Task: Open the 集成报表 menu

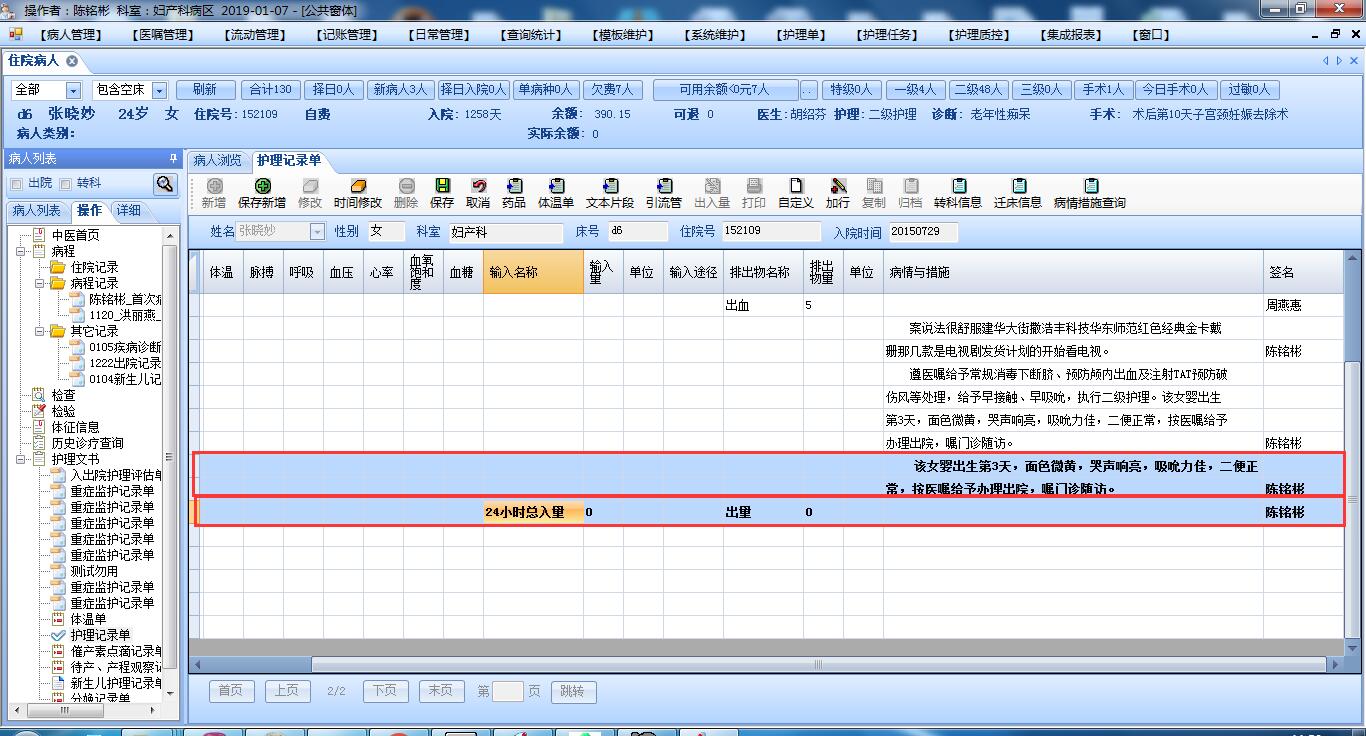Action: pyautogui.click(x=1070, y=35)
